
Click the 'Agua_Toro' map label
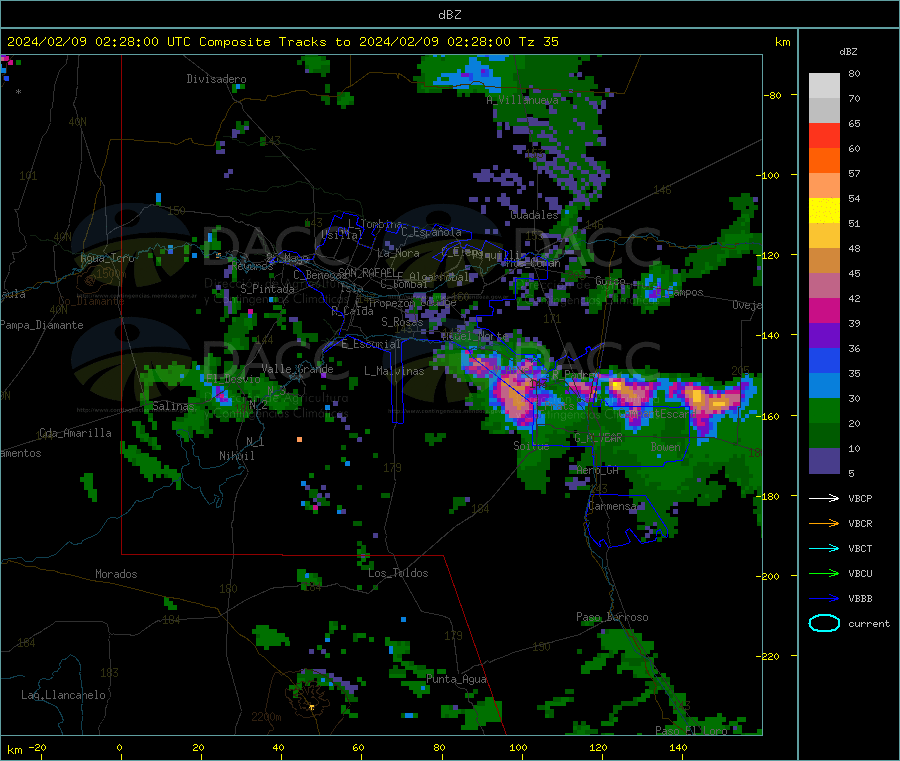point(107,258)
